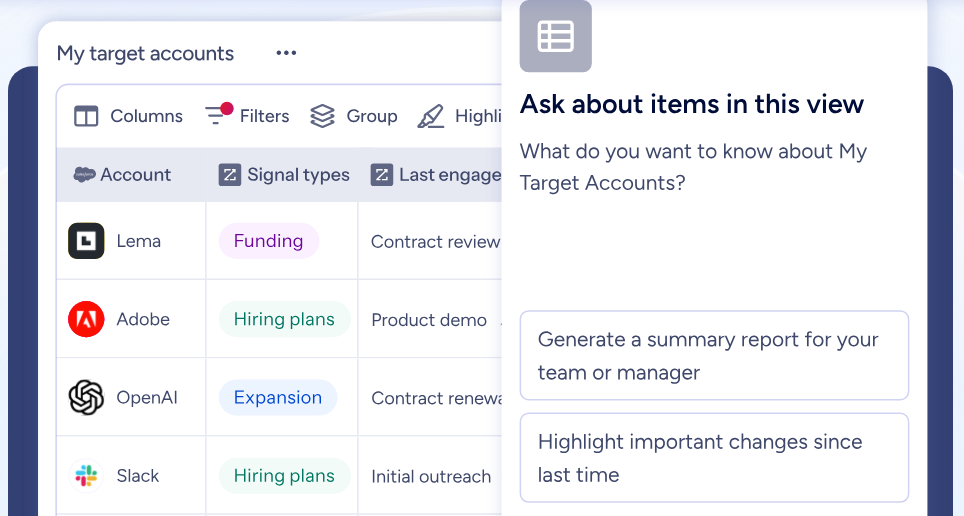Viewport: 964px width, 516px height.
Task: Click the Salesforce cloud icon in Account header
Action: tap(84, 175)
